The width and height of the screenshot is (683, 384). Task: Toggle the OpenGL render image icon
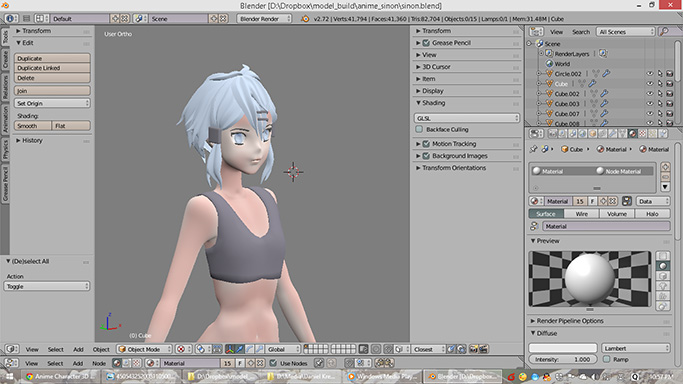tap(473, 349)
